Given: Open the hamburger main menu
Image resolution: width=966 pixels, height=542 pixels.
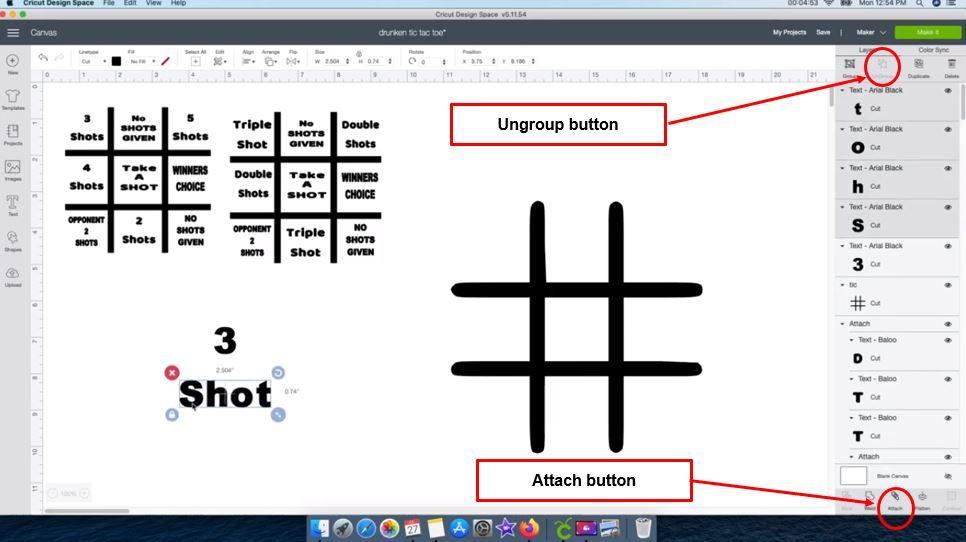Looking at the screenshot, I should click(13, 33).
